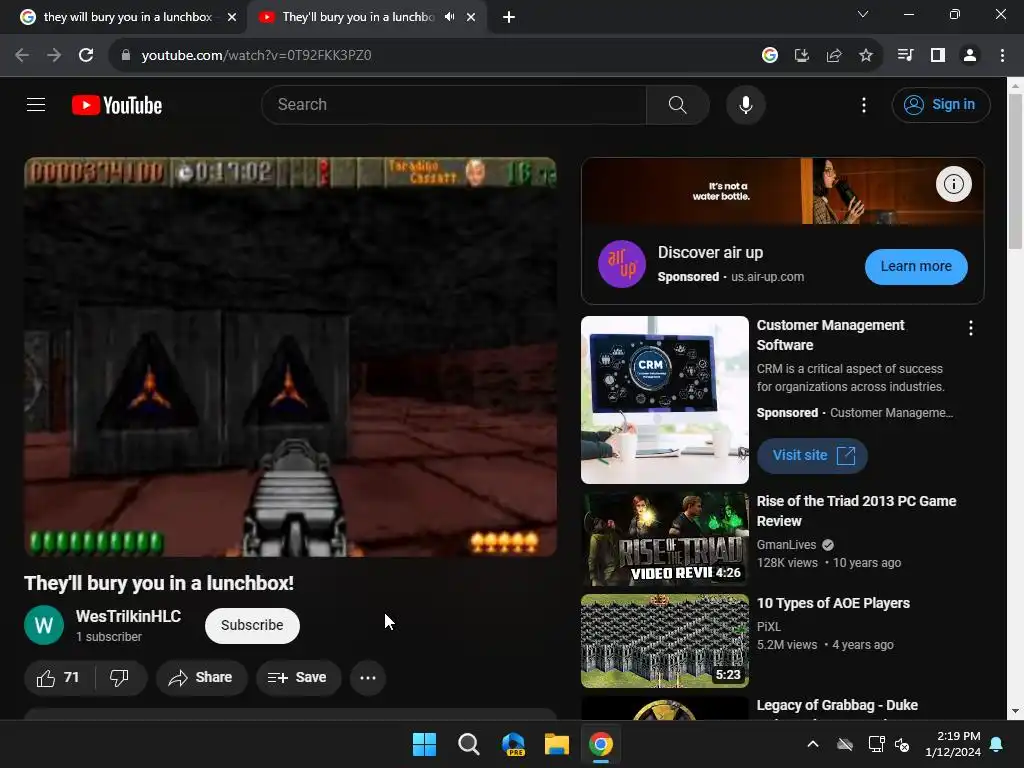1024x768 pixels.
Task: Click the address bar URL
Action: coord(257,56)
